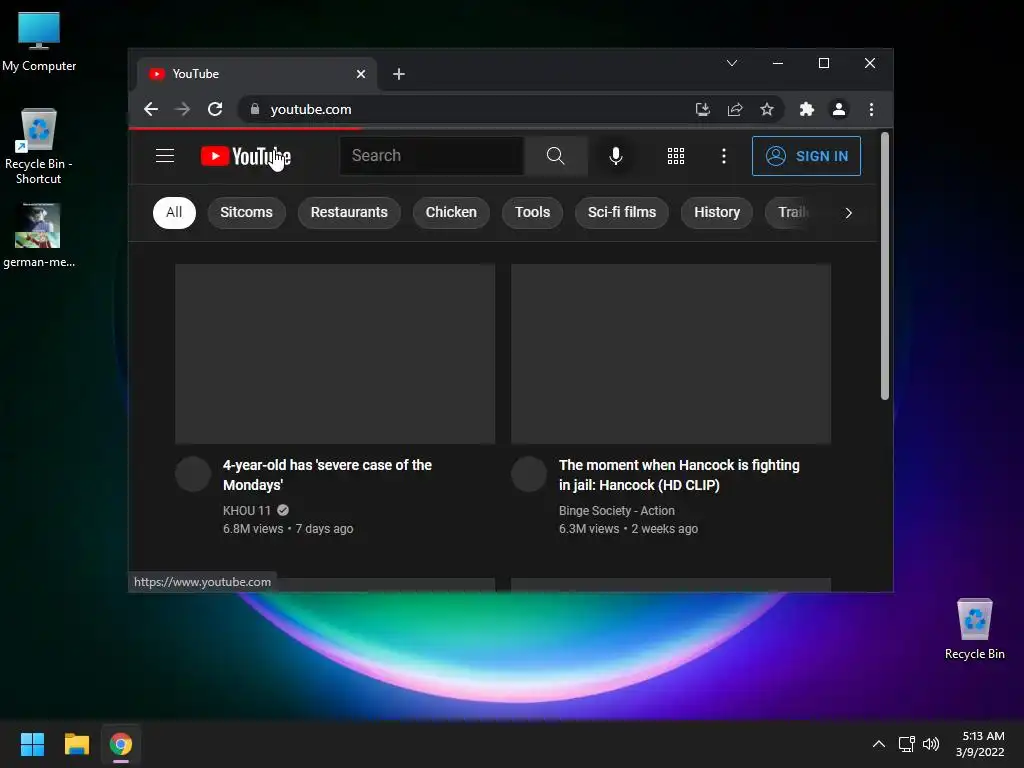Show more category chips with right arrow

(848, 213)
